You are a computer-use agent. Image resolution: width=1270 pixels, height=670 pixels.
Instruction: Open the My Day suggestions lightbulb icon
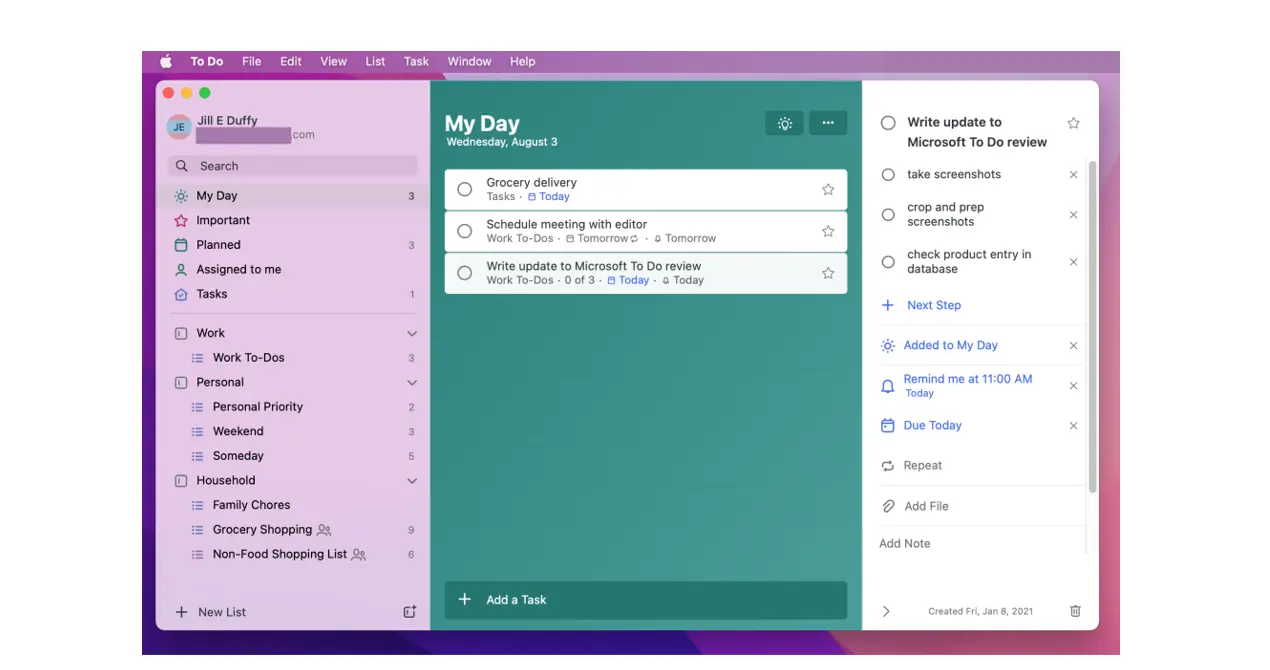[784, 123]
